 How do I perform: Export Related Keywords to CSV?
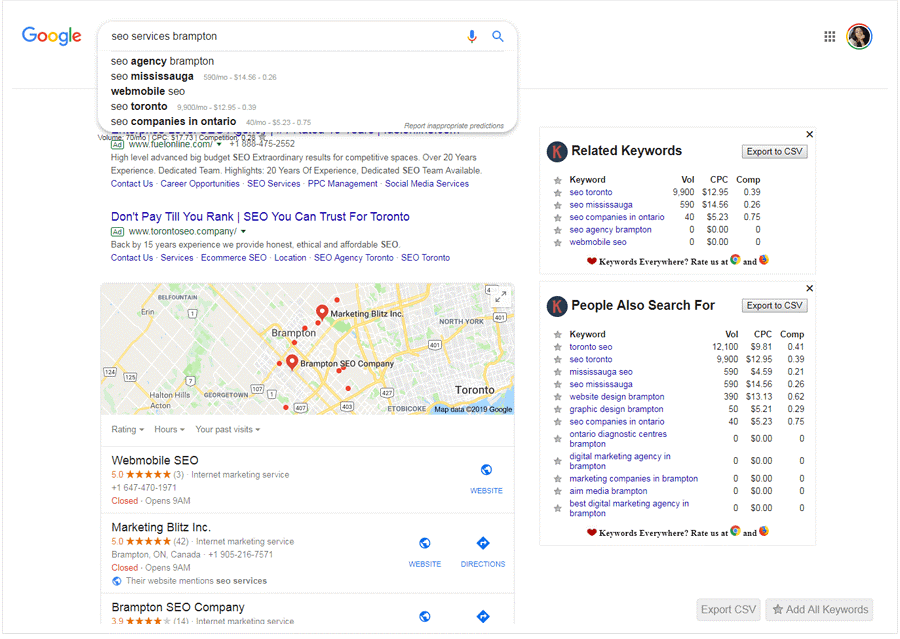point(774,152)
